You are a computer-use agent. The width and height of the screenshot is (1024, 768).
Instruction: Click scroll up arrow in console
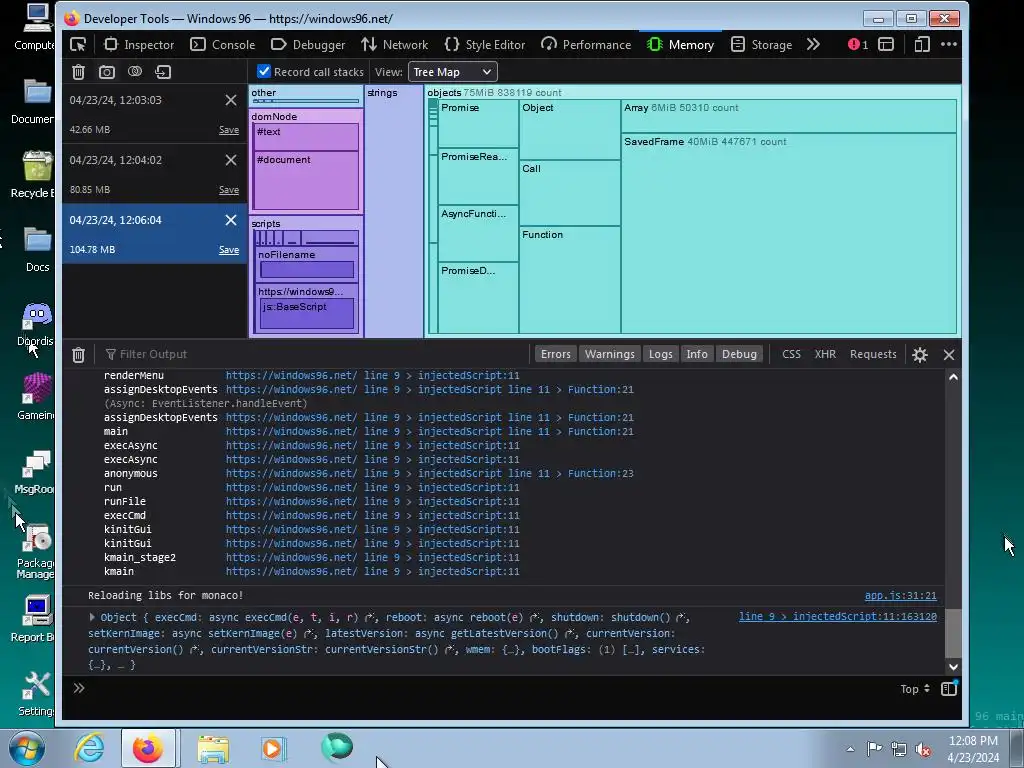[x=953, y=377]
